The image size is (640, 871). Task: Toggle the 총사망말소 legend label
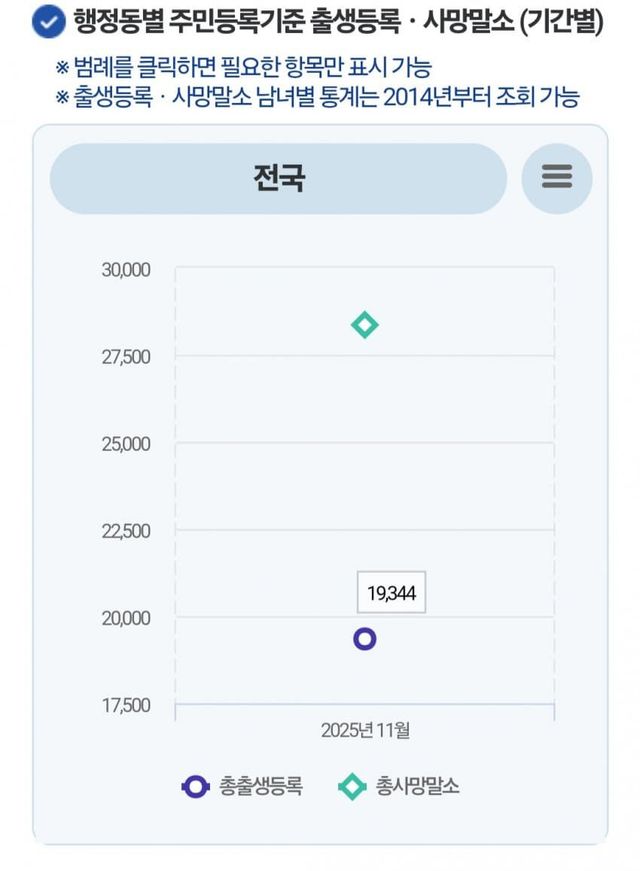418,786
